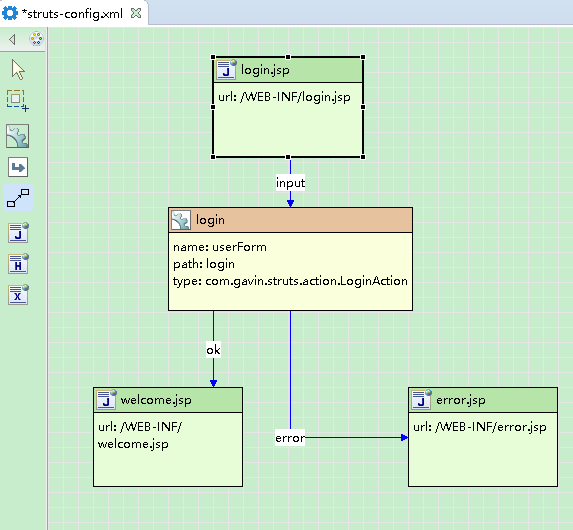Open the color palette icon
Screen dimensions: 573x530
pyautogui.click(x=36, y=39)
